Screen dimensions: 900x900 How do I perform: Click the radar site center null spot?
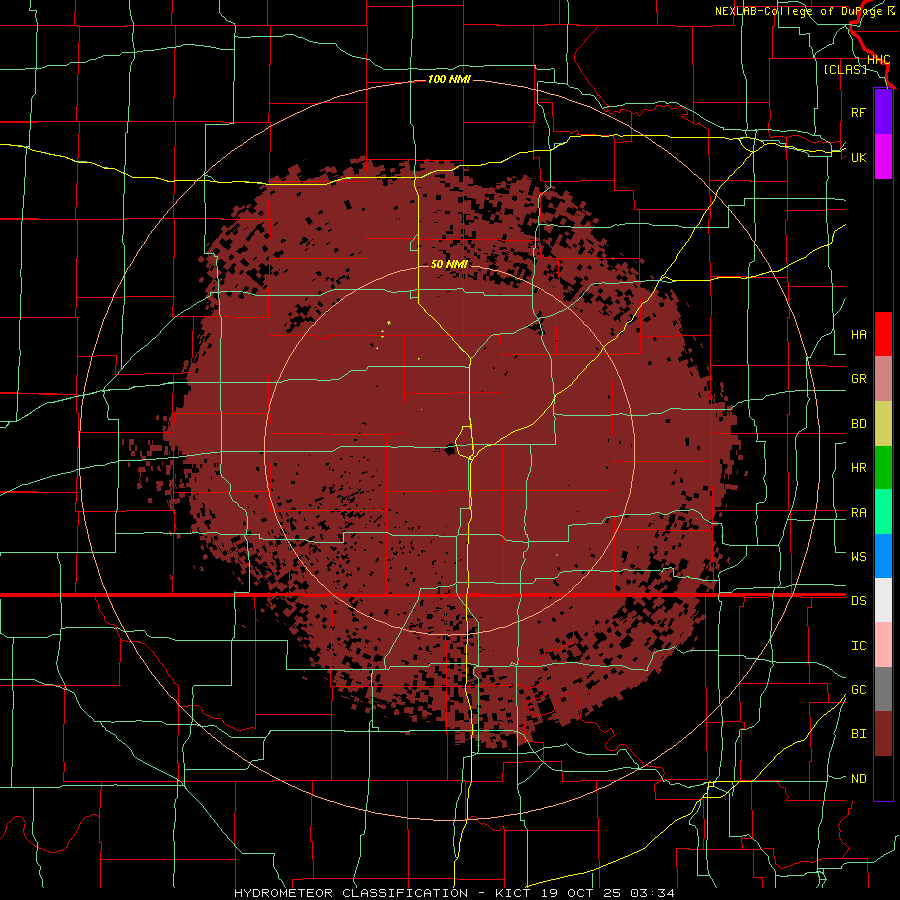click(x=450, y=450)
